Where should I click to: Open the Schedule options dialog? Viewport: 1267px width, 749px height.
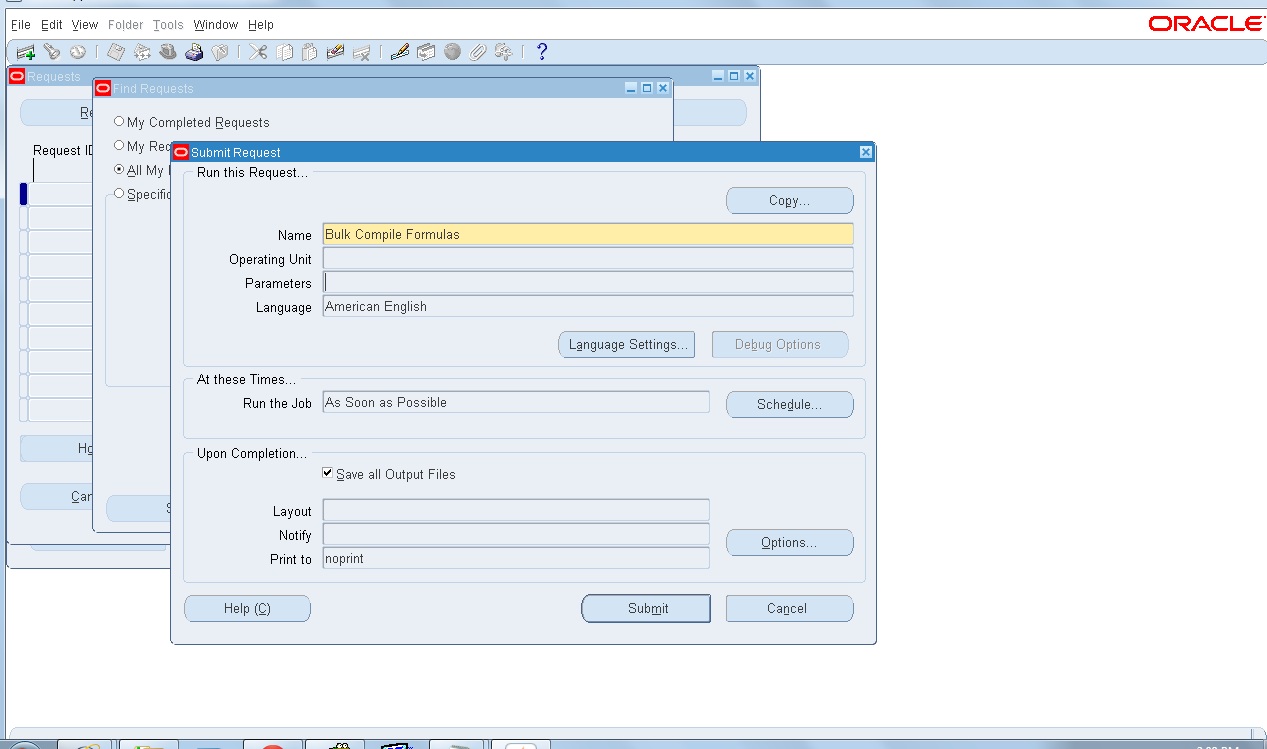pos(789,404)
